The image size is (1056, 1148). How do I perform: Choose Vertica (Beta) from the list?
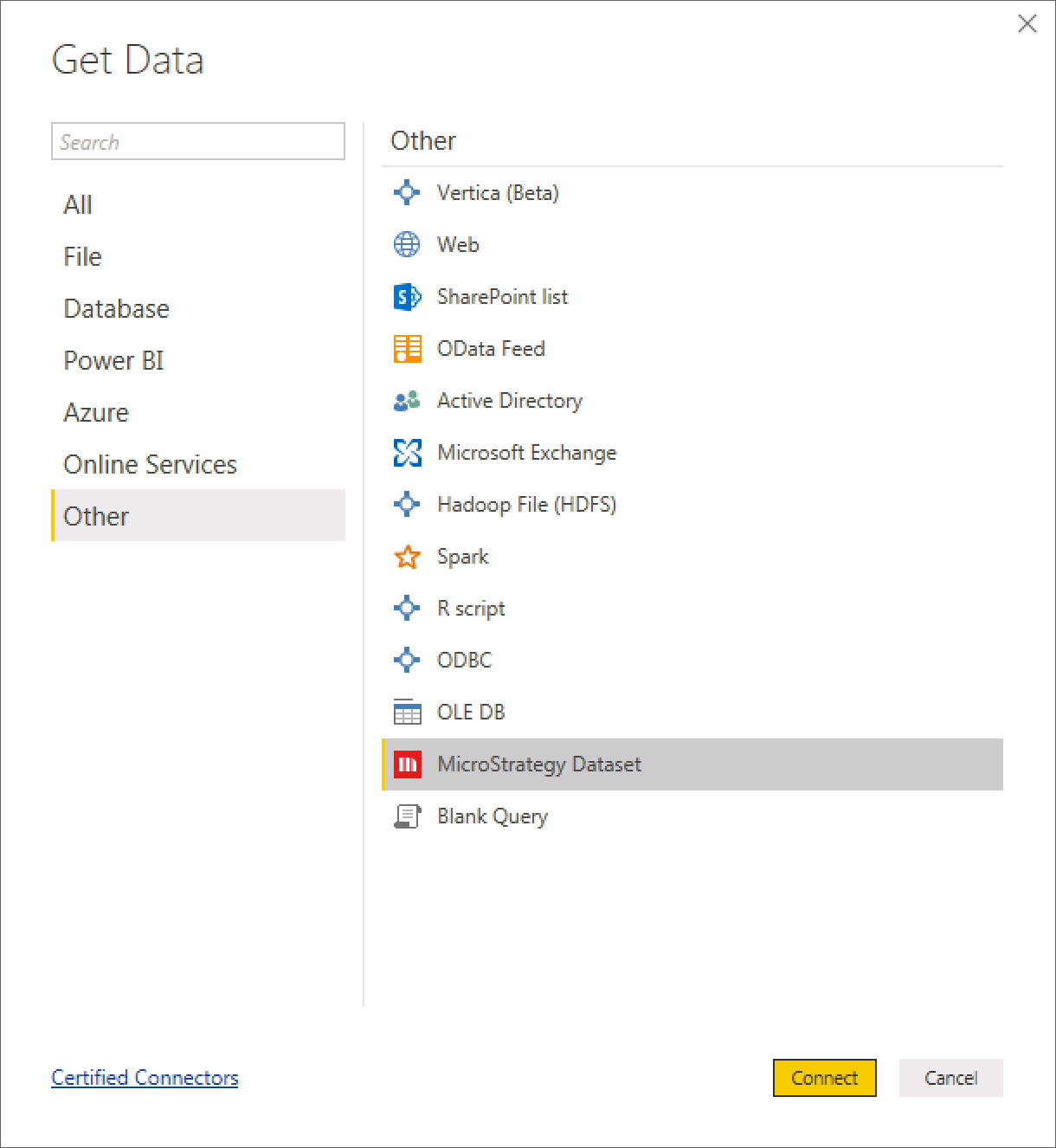498,193
